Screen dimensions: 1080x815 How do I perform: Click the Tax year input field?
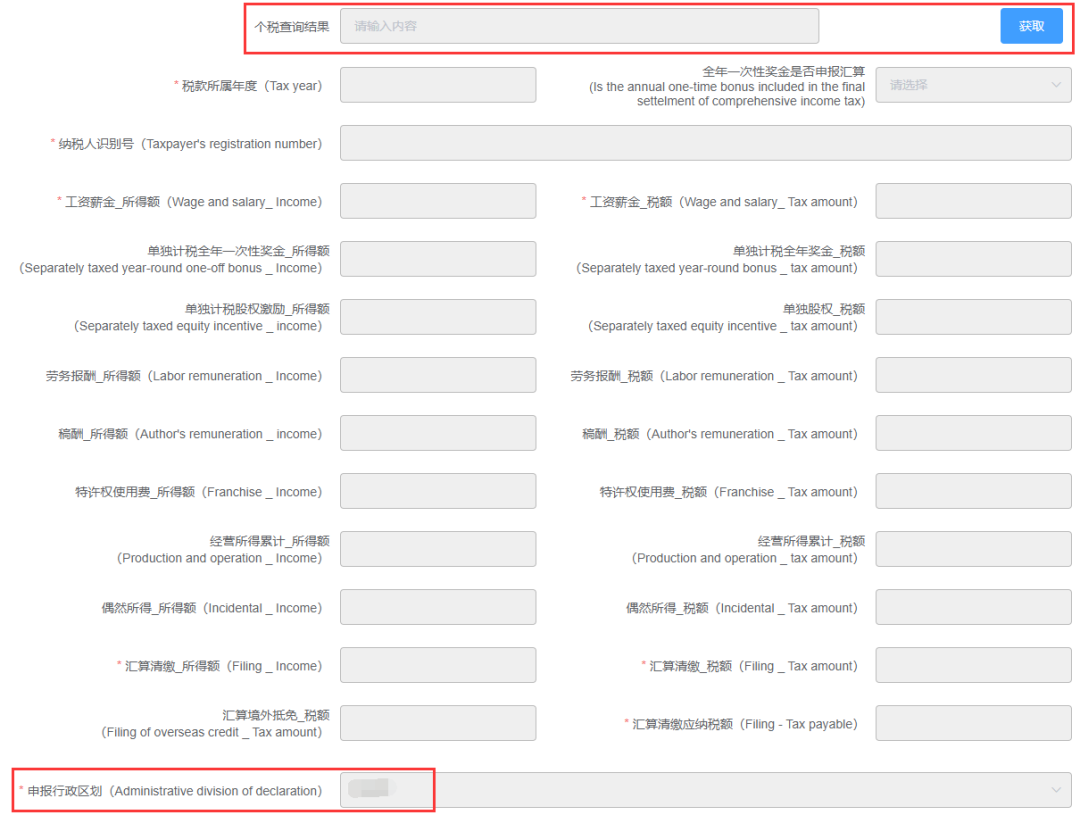click(x=438, y=85)
